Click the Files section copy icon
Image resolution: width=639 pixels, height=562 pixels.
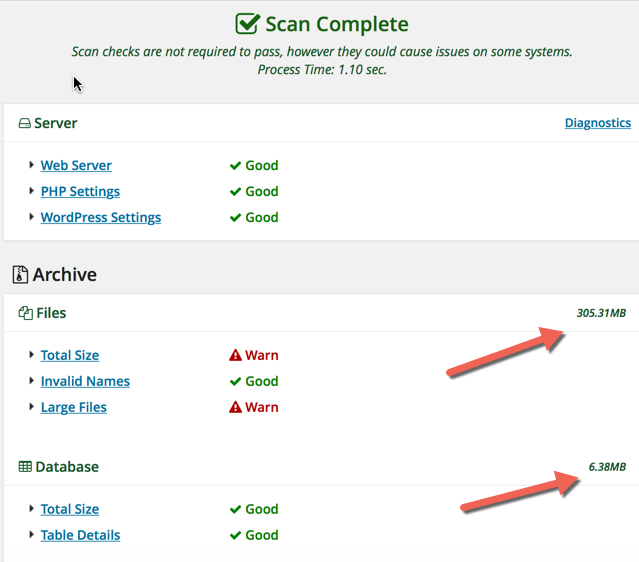(x=25, y=314)
